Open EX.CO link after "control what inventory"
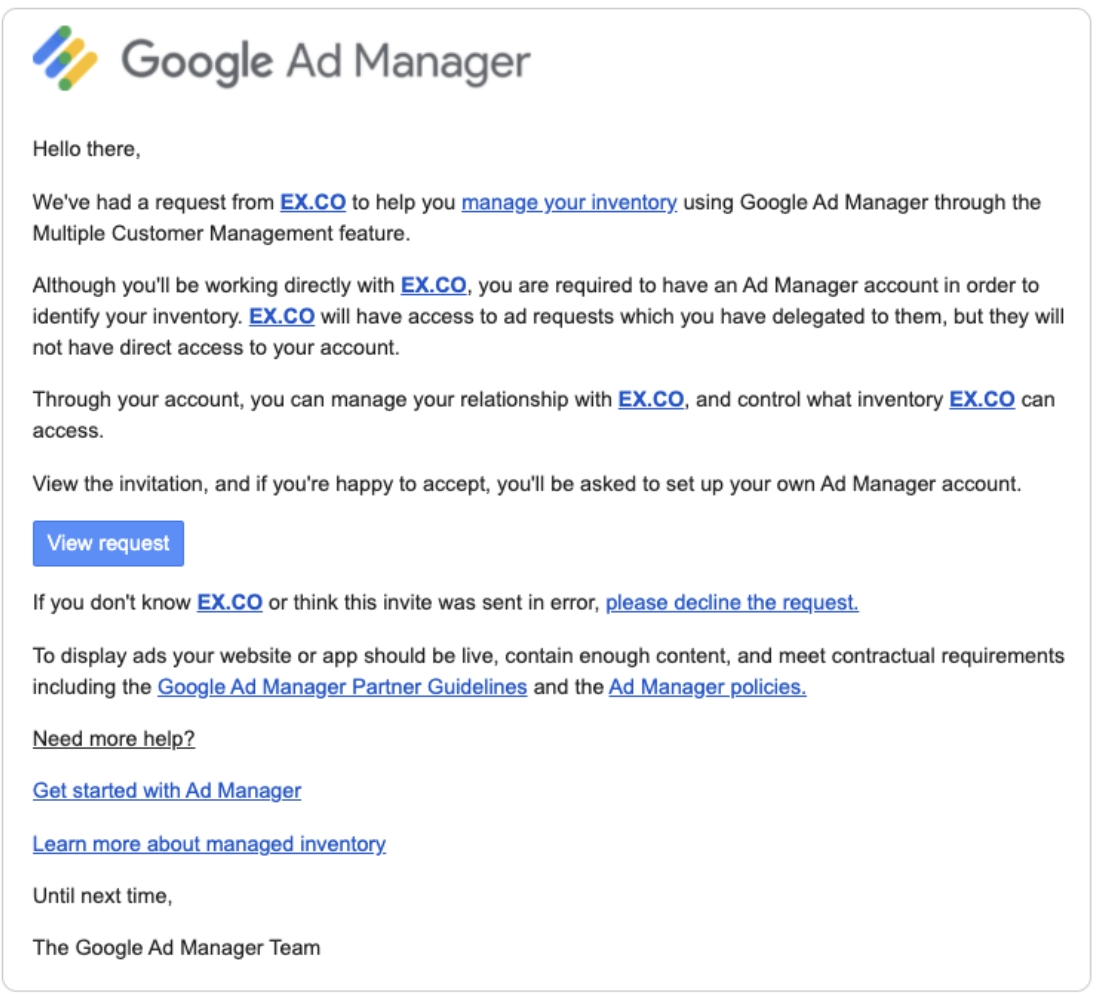 [981, 400]
